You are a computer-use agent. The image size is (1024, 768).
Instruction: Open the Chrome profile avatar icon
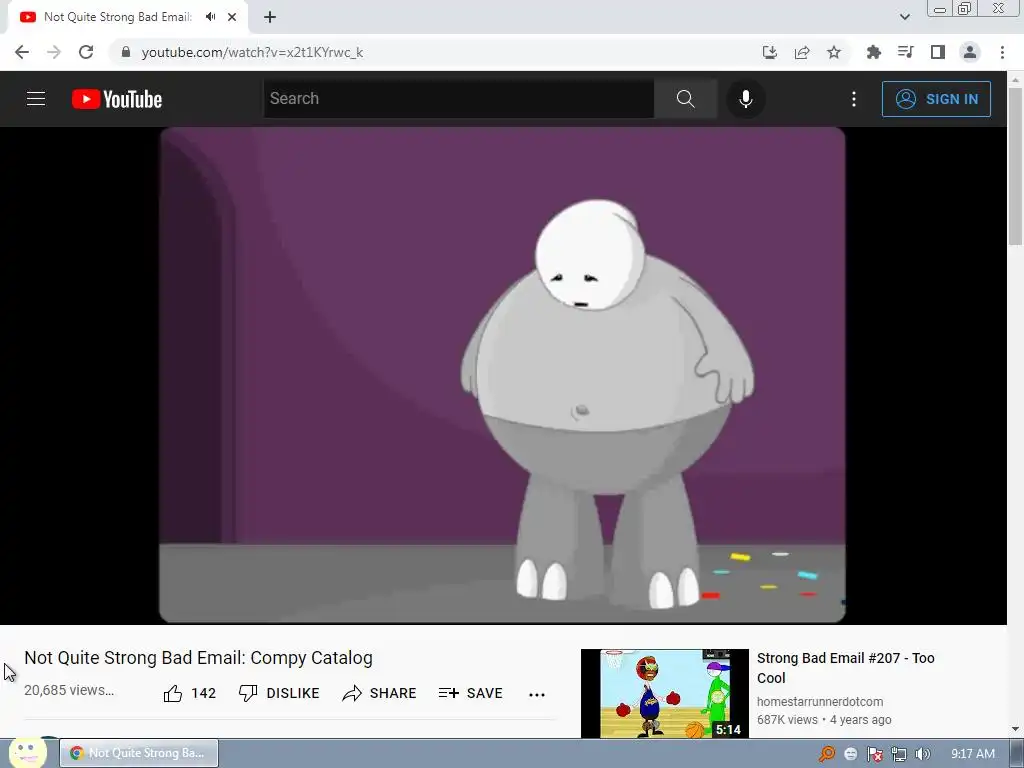tap(970, 52)
